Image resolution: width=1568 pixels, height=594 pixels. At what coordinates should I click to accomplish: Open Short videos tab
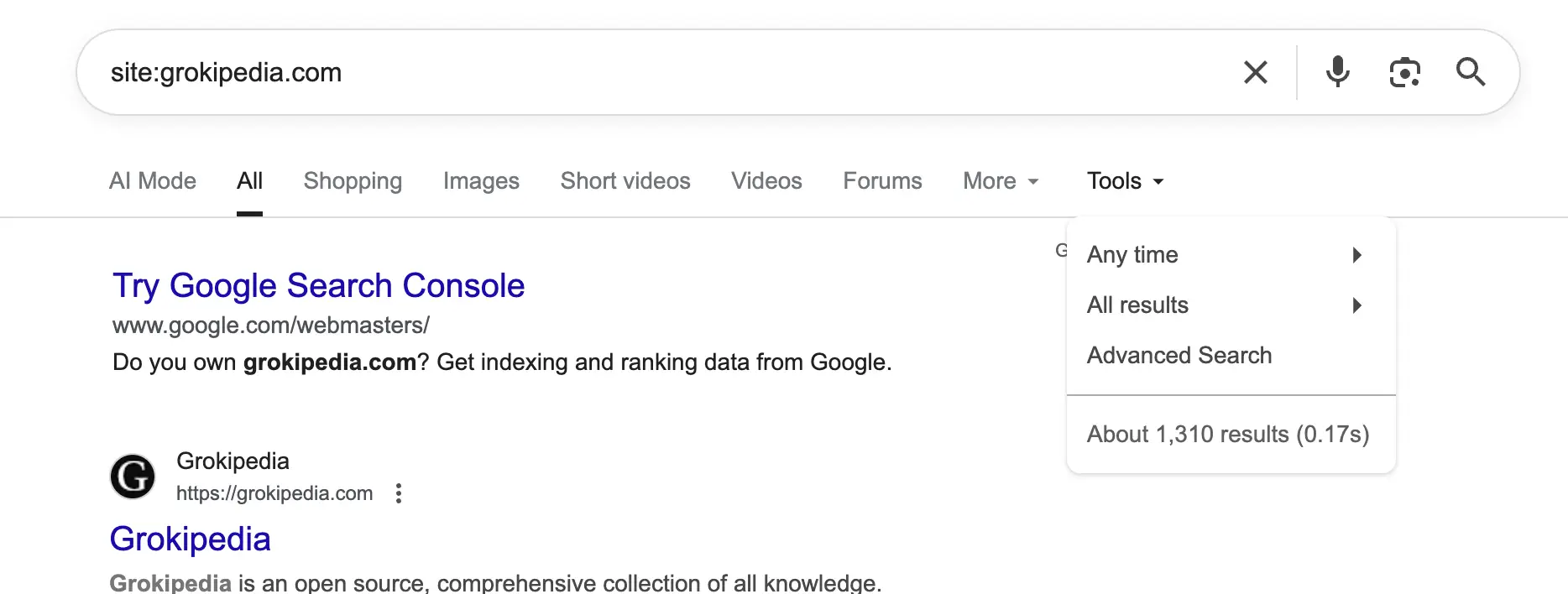coord(625,181)
